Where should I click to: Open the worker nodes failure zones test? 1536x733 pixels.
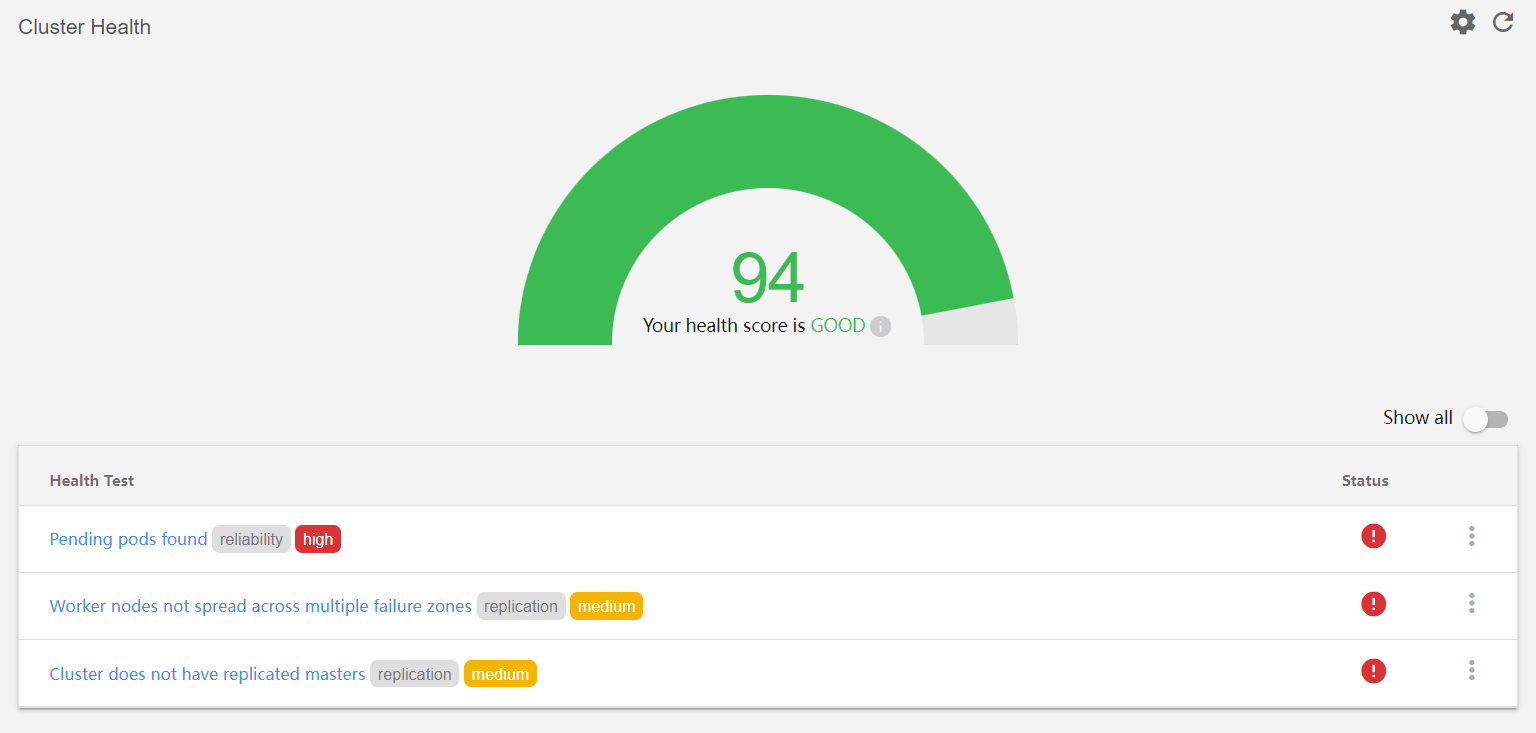[x=260, y=605]
